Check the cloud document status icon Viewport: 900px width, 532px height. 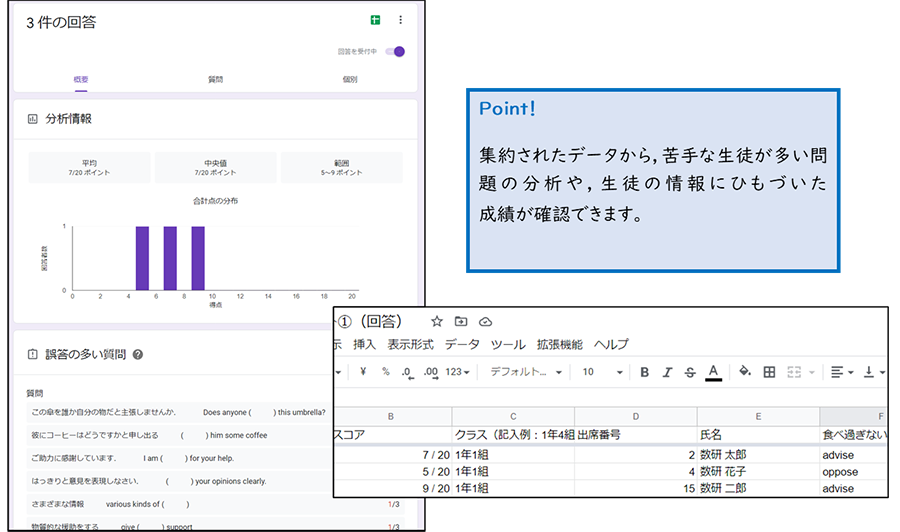tap(486, 321)
